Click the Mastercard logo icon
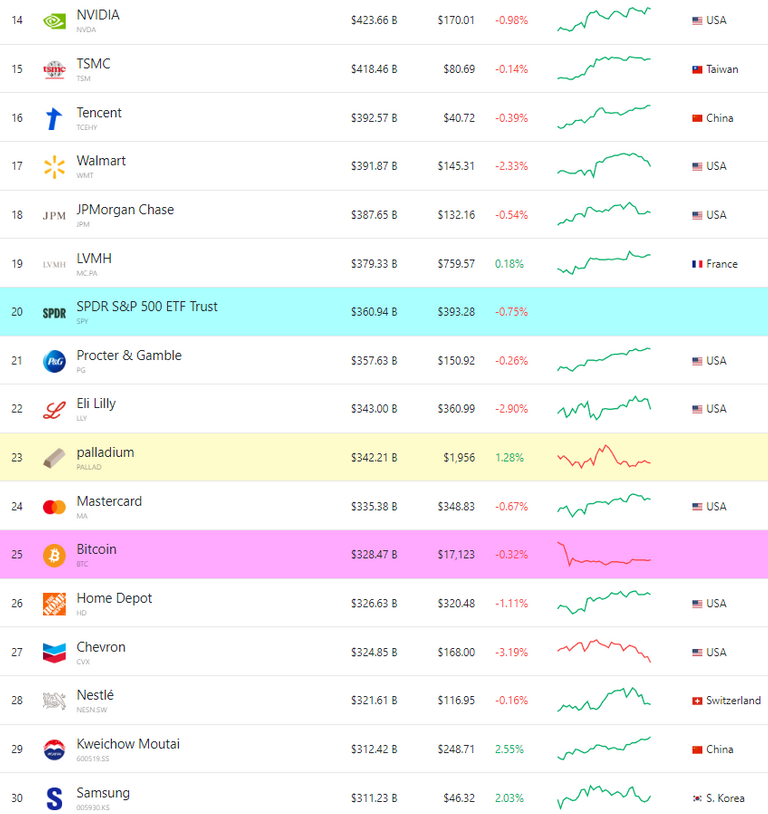 54,507
